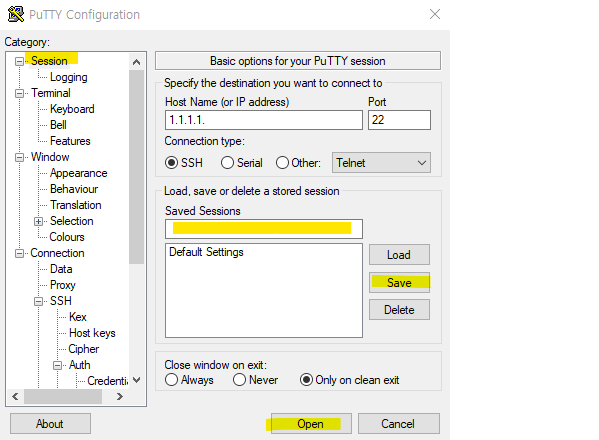The height and width of the screenshot is (440, 599).
Task: Click the Delete session button
Action: coord(399,310)
